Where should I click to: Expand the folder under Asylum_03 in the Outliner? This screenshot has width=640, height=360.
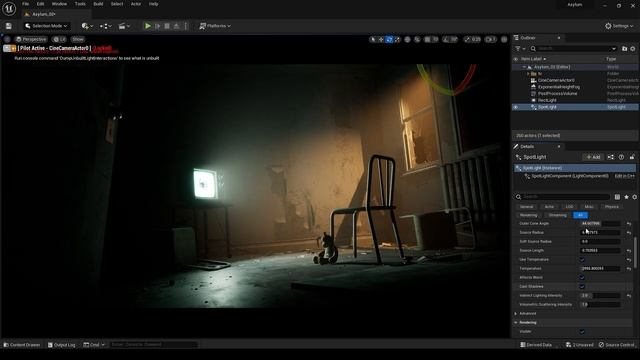[x=528, y=73]
